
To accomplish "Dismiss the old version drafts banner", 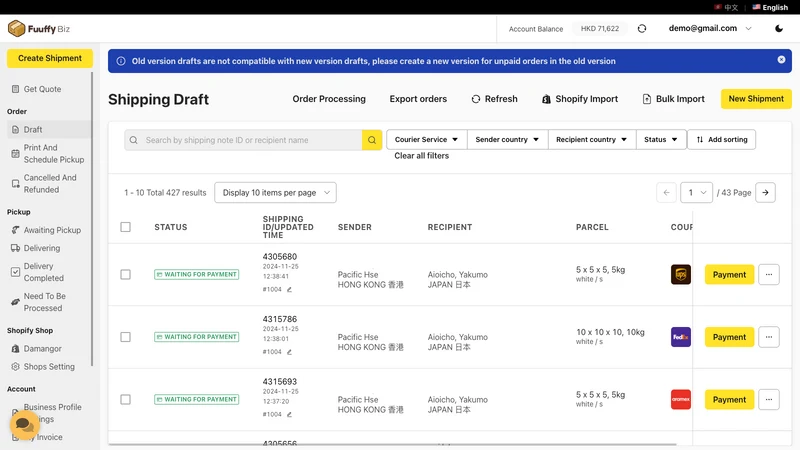I will point(781,60).
